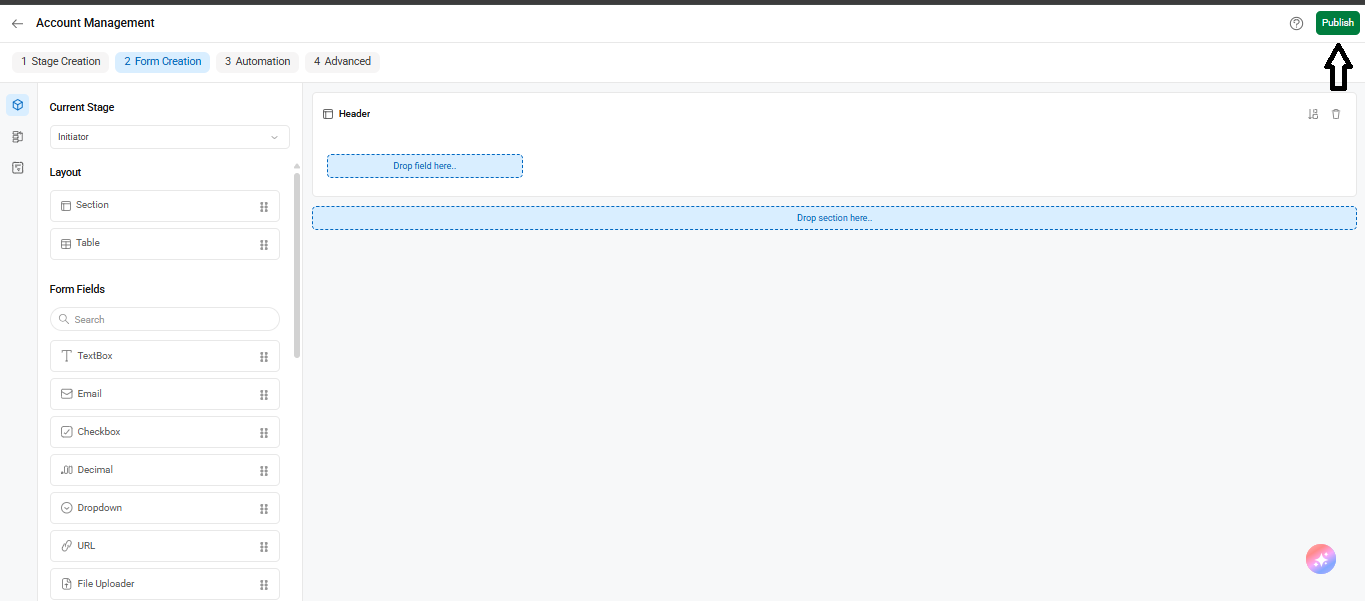Expand the Current Stage Initiator dropdown
This screenshot has width=1365, height=601.
click(170, 137)
